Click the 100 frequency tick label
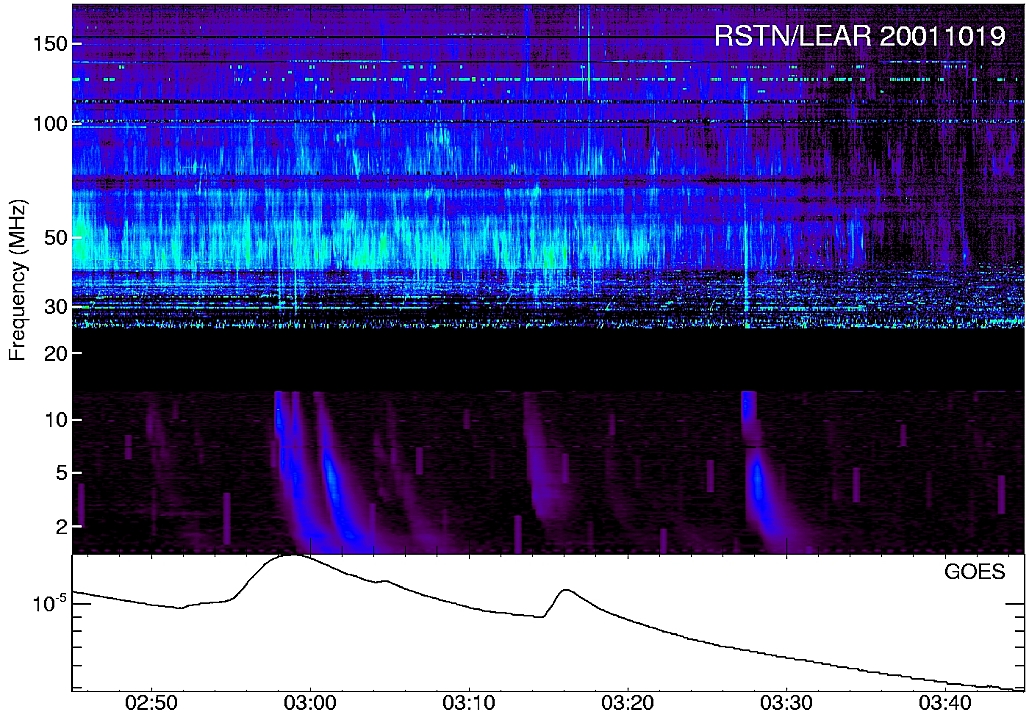 click(x=50, y=123)
